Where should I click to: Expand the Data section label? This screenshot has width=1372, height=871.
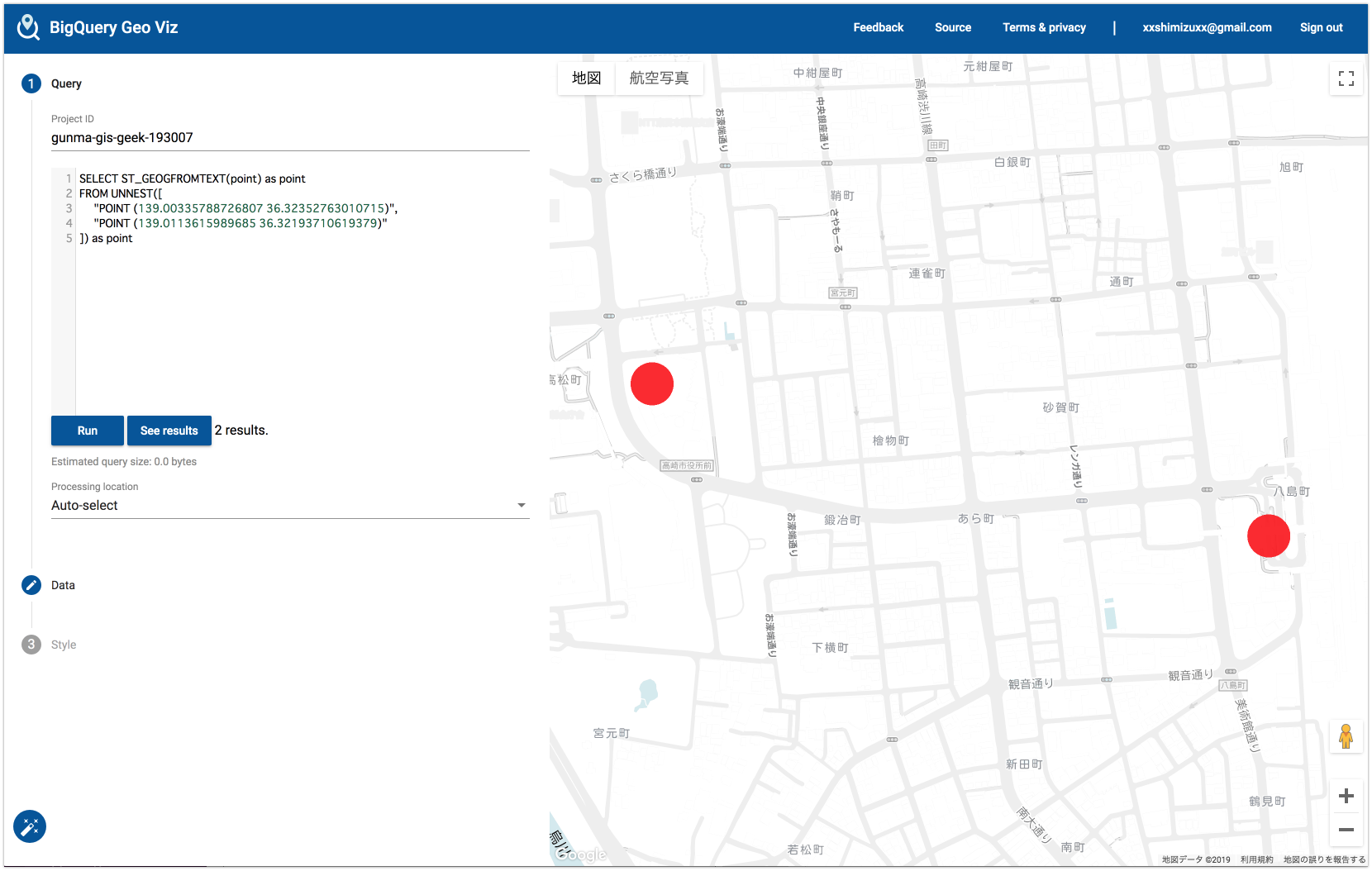[x=63, y=585]
